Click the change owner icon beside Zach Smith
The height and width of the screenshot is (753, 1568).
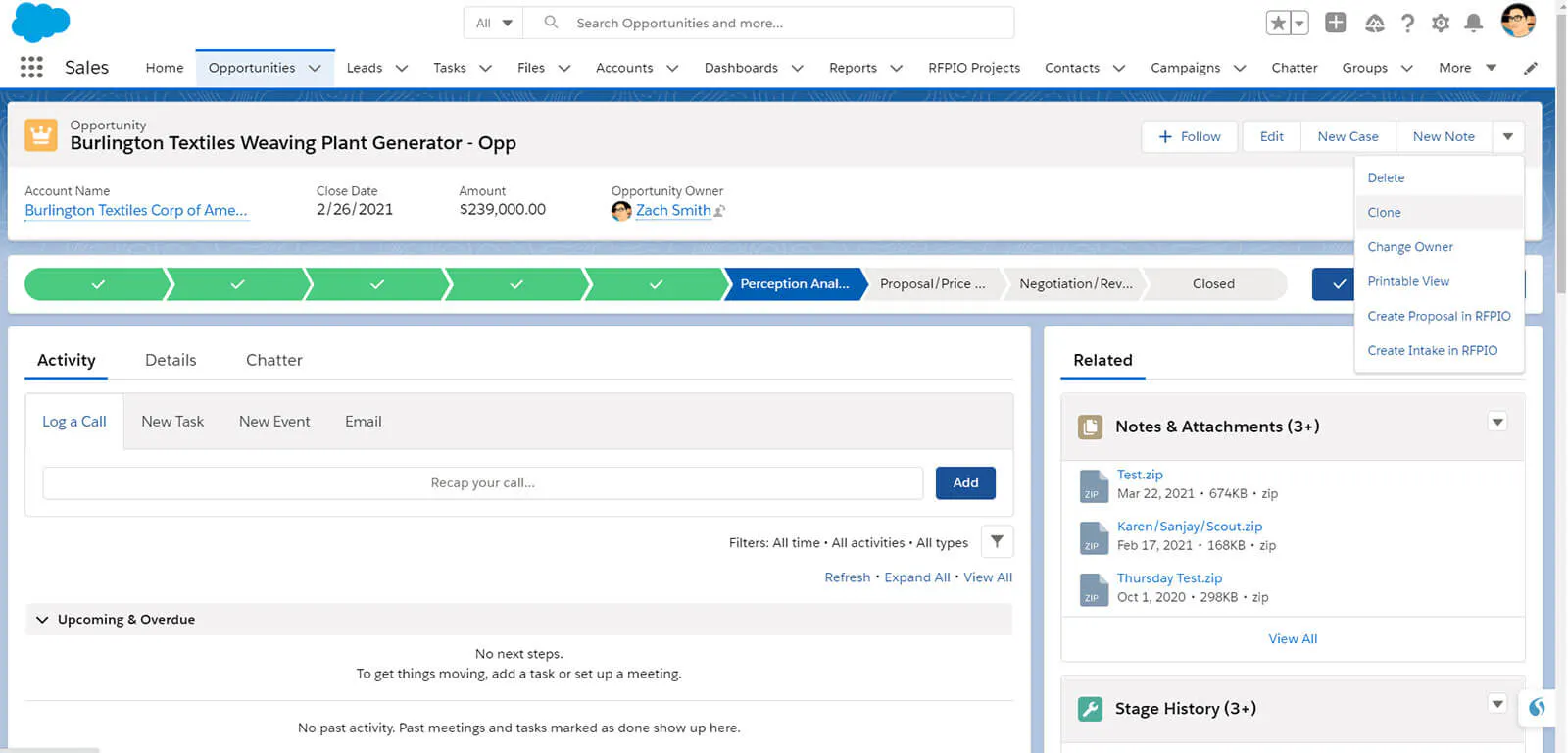coord(719,211)
